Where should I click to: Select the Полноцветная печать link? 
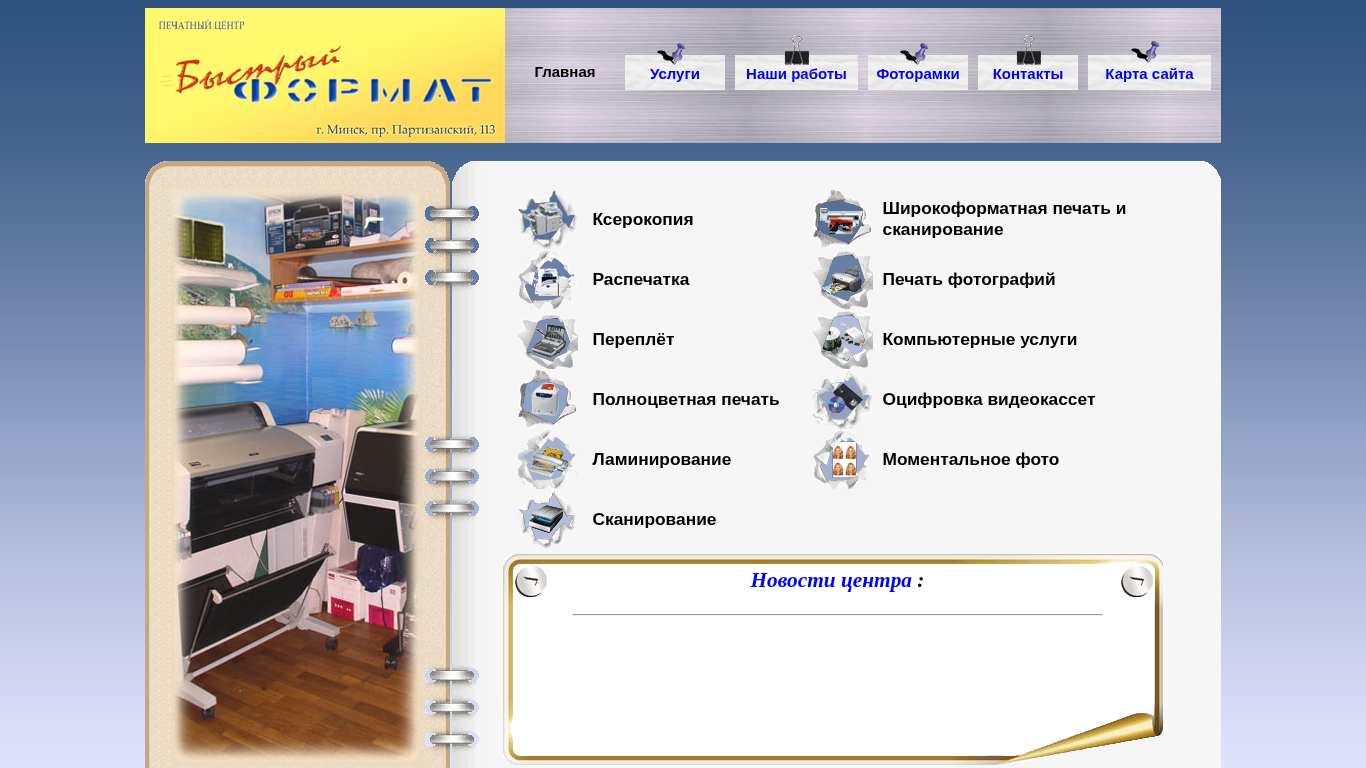(x=686, y=399)
